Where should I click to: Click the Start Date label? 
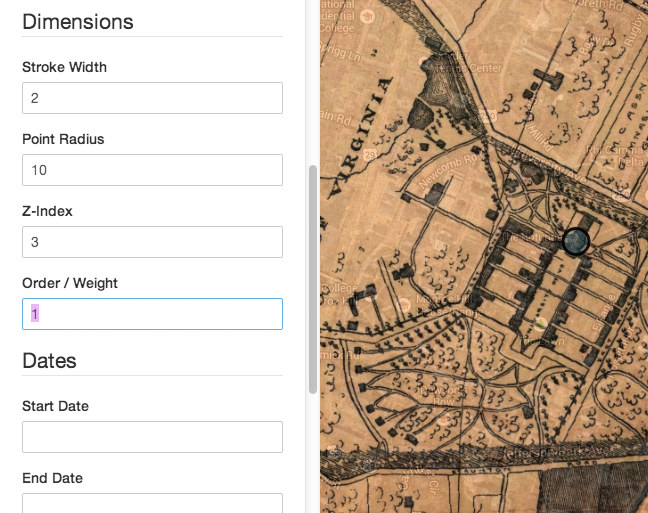point(55,406)
